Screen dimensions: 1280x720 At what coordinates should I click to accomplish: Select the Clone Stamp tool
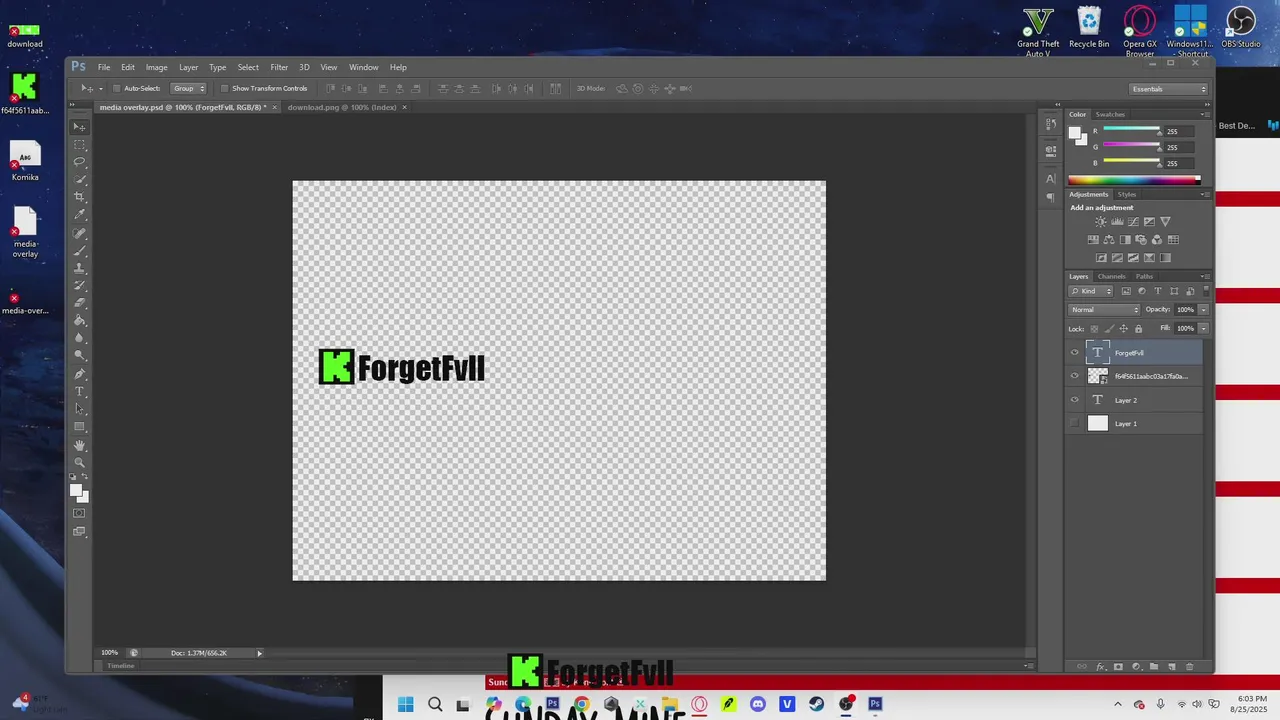click(x=80, y=268)
